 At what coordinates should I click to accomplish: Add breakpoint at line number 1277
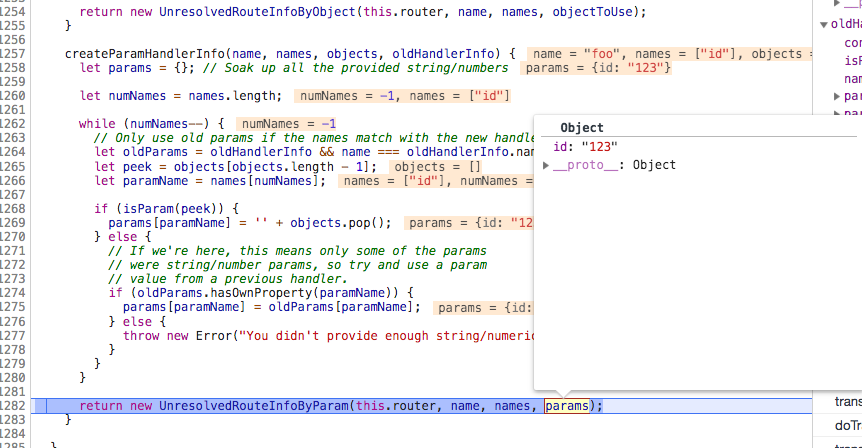pyautogui.click(x=13, y=336)
